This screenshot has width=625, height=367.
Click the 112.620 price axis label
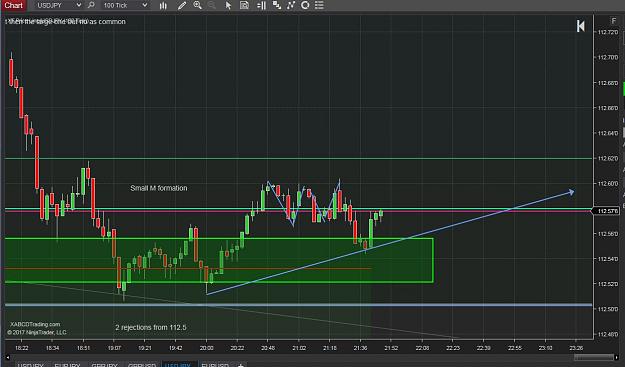click(x=608, y=158)
